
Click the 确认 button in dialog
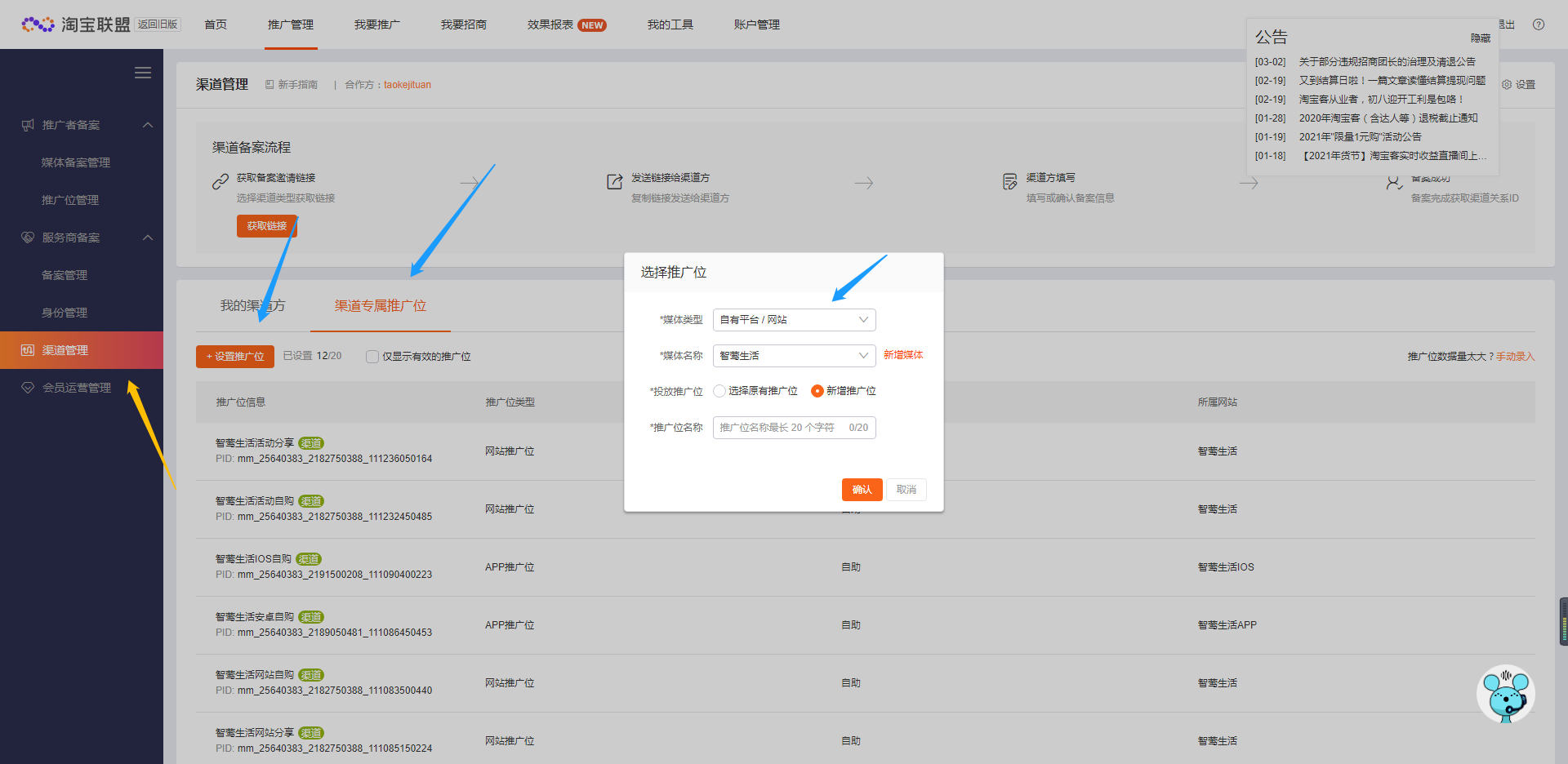[862, 490]
